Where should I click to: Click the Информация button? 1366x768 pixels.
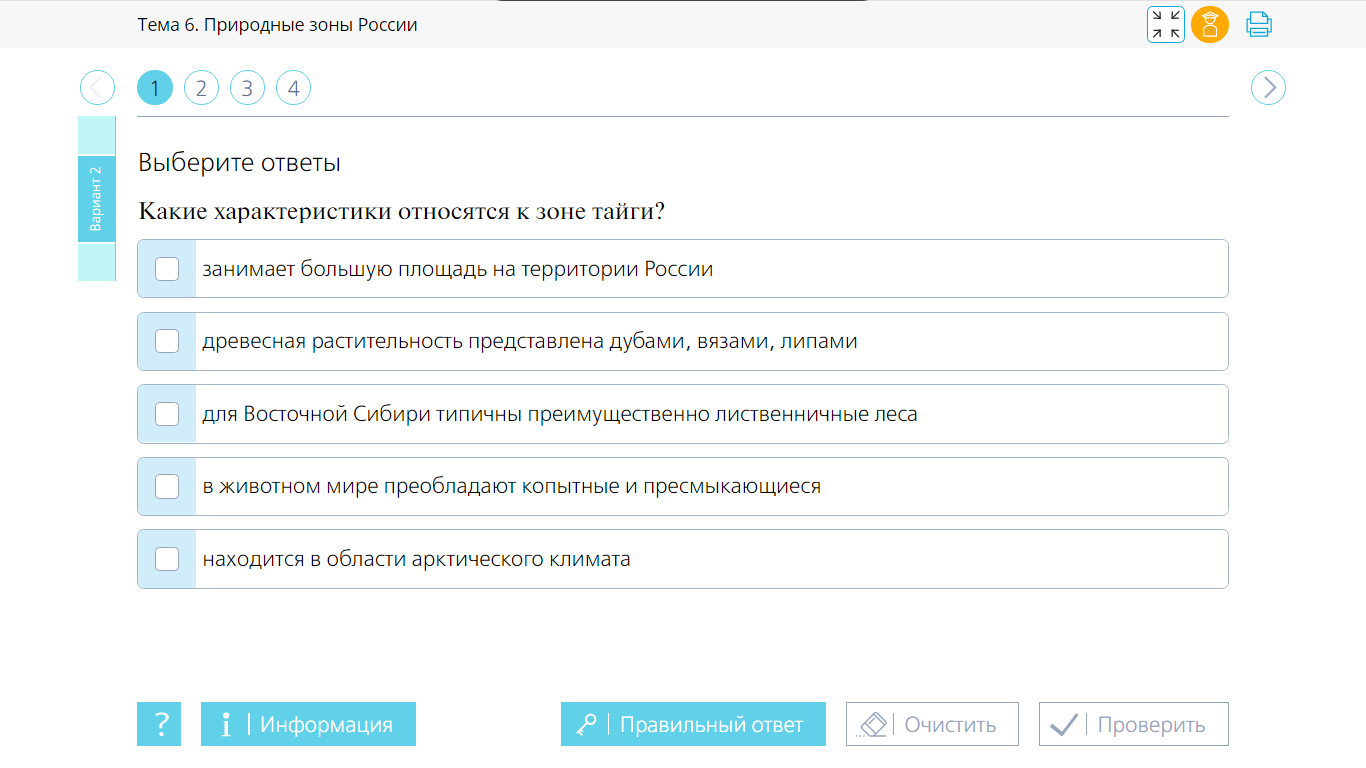(308, 724)
